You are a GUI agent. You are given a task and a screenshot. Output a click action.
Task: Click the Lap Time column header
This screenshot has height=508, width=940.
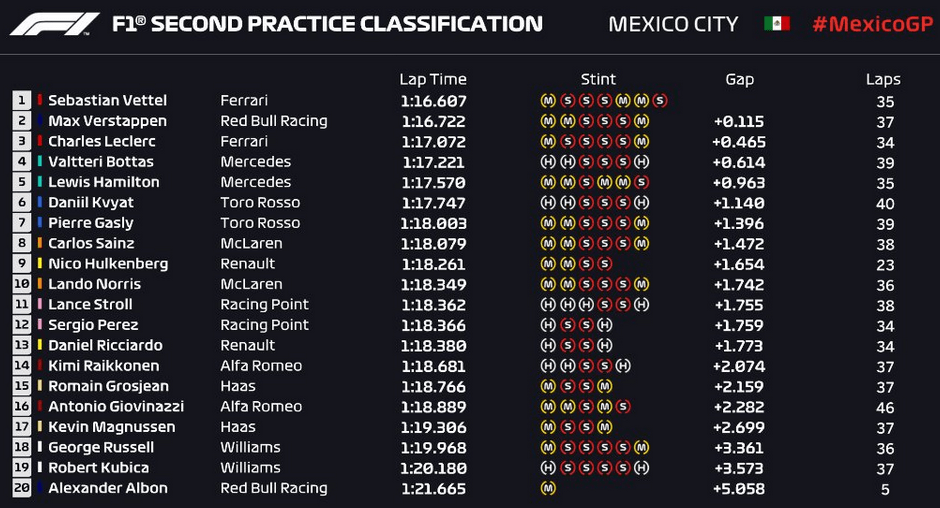(x=433, y=79)
